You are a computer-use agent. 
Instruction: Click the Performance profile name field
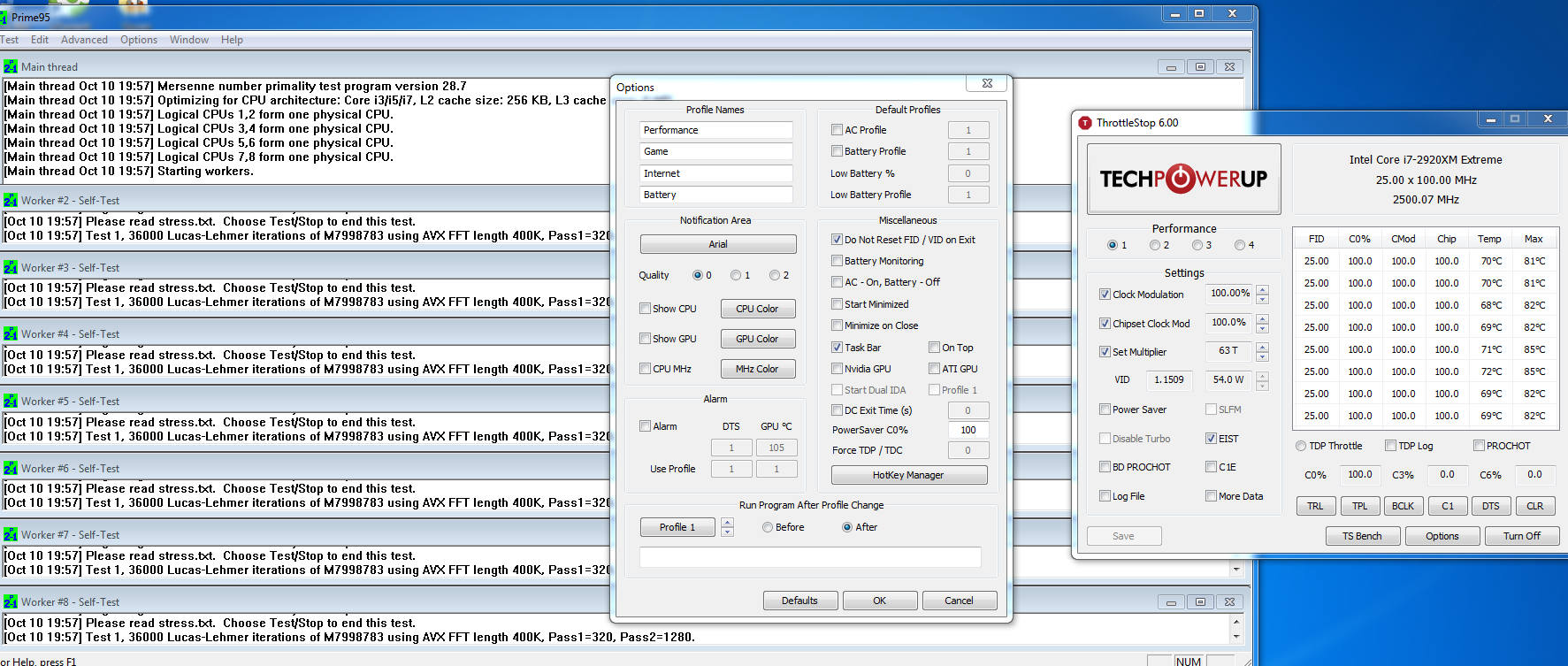(716, 130)
